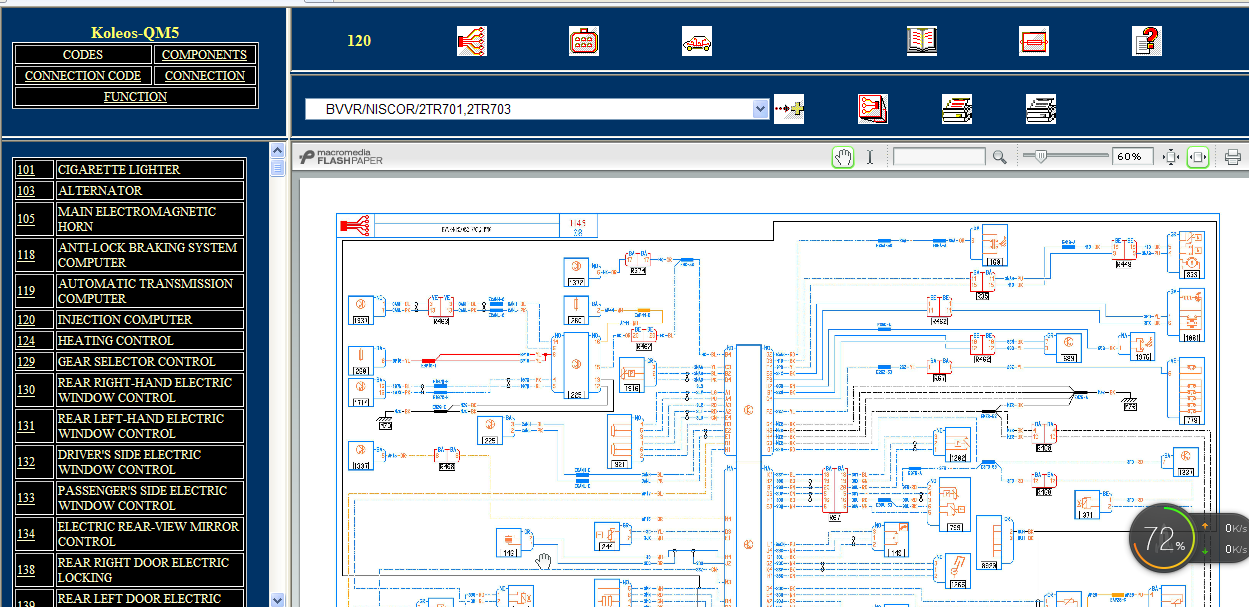Viewport: 1249px width, 607px height.
Task: Click FlashPaper fit page button
Action: point(1171,157)
